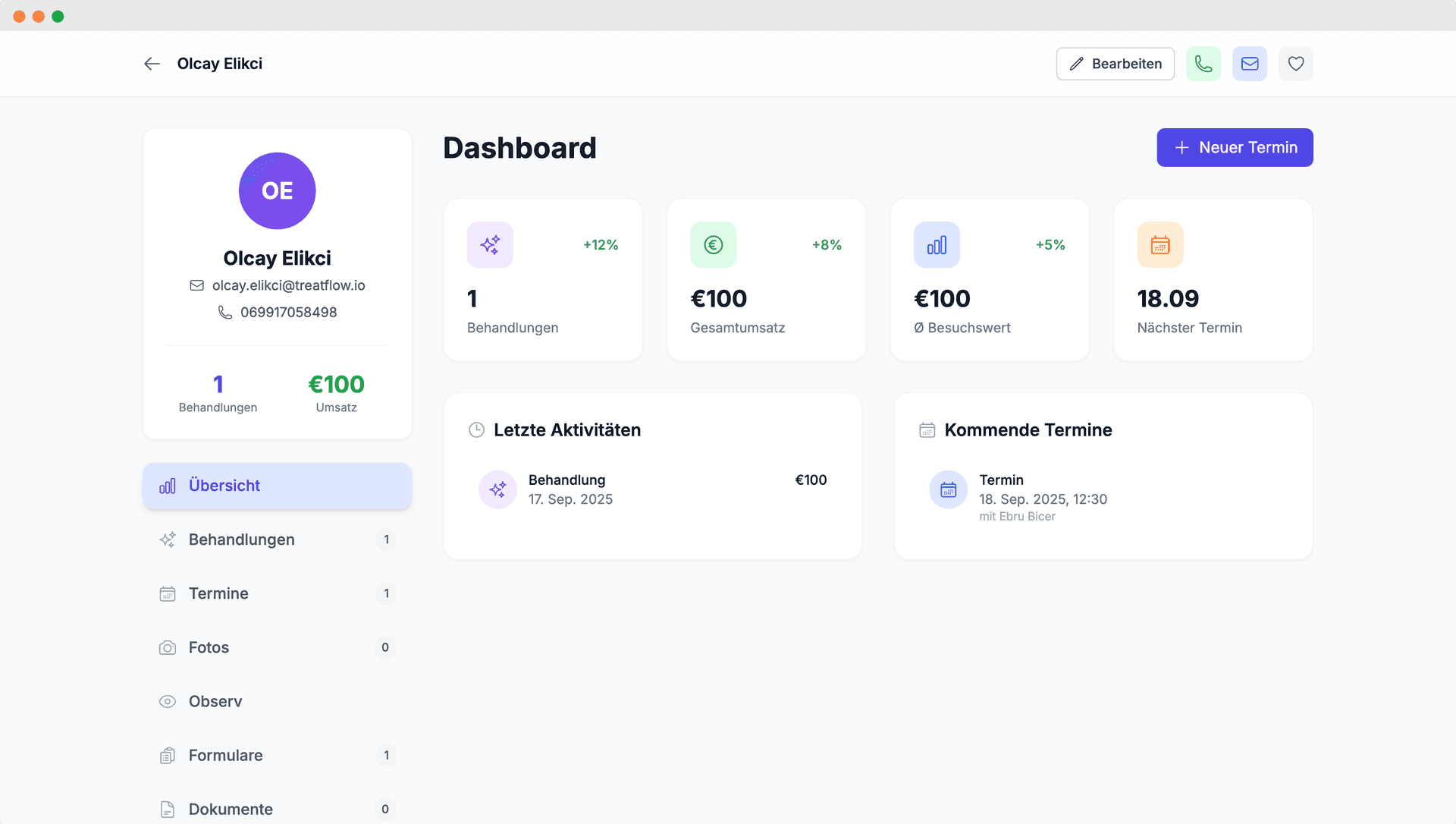
Task: Click the green euro Gesamtumsatz icon
Action: click(713, 244)
